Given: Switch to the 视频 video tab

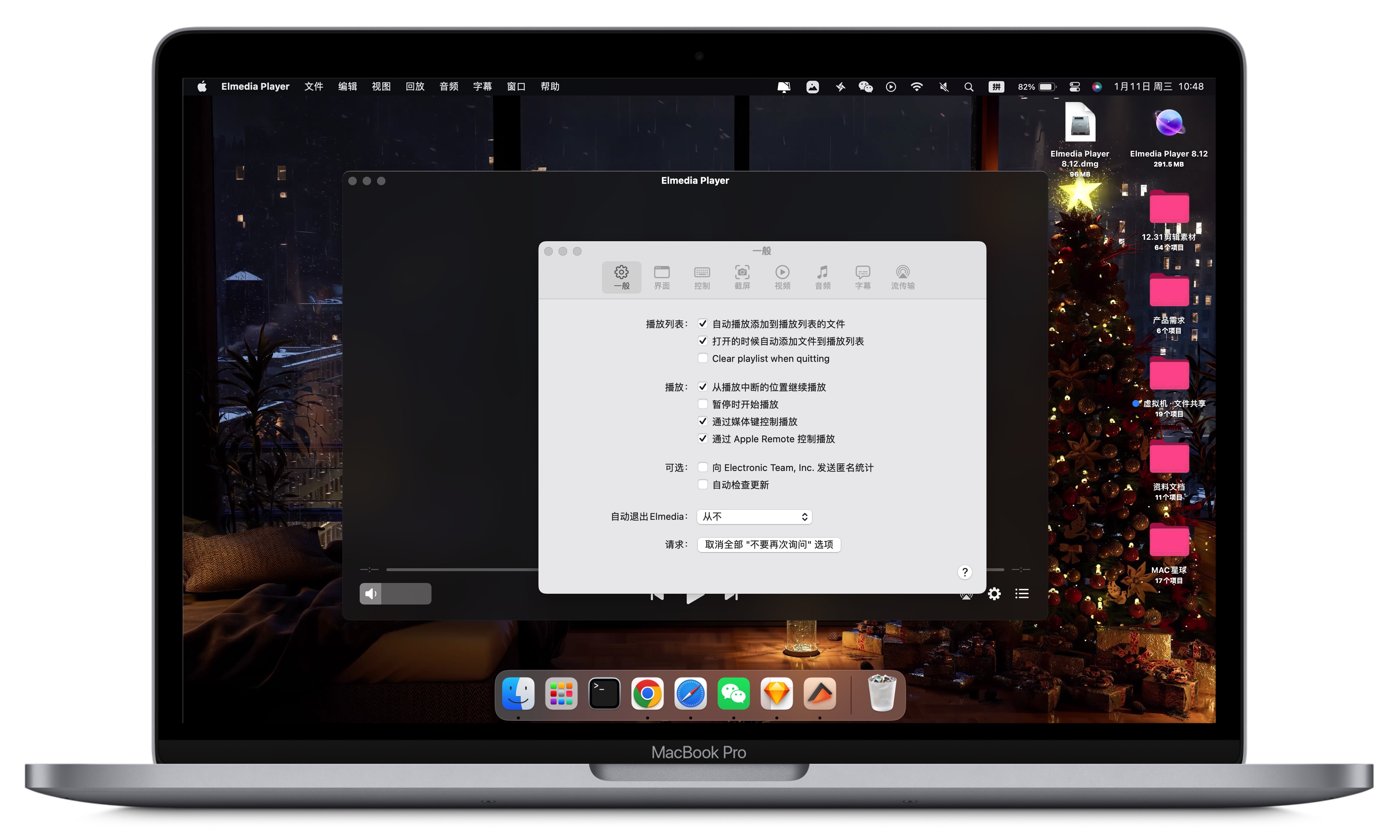Looking at the screenshot, I should click(x=782, y=277).
